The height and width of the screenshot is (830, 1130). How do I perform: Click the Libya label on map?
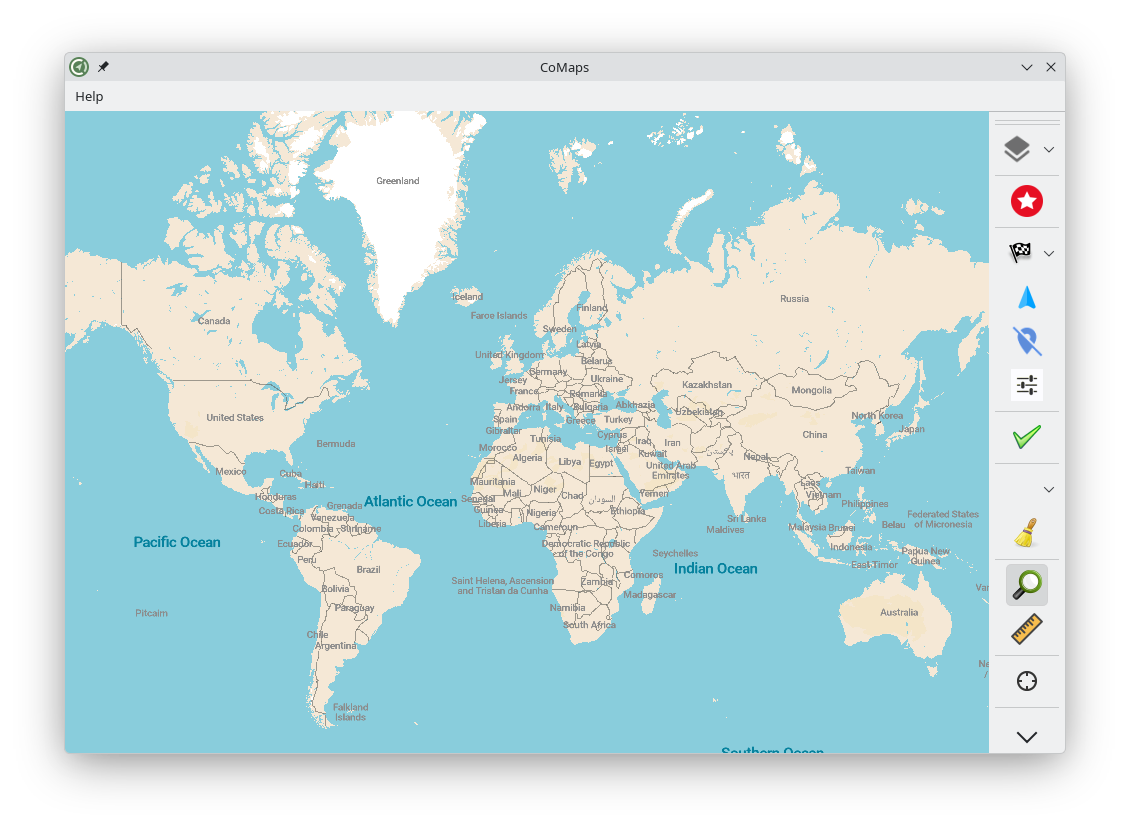coord(569,462)
